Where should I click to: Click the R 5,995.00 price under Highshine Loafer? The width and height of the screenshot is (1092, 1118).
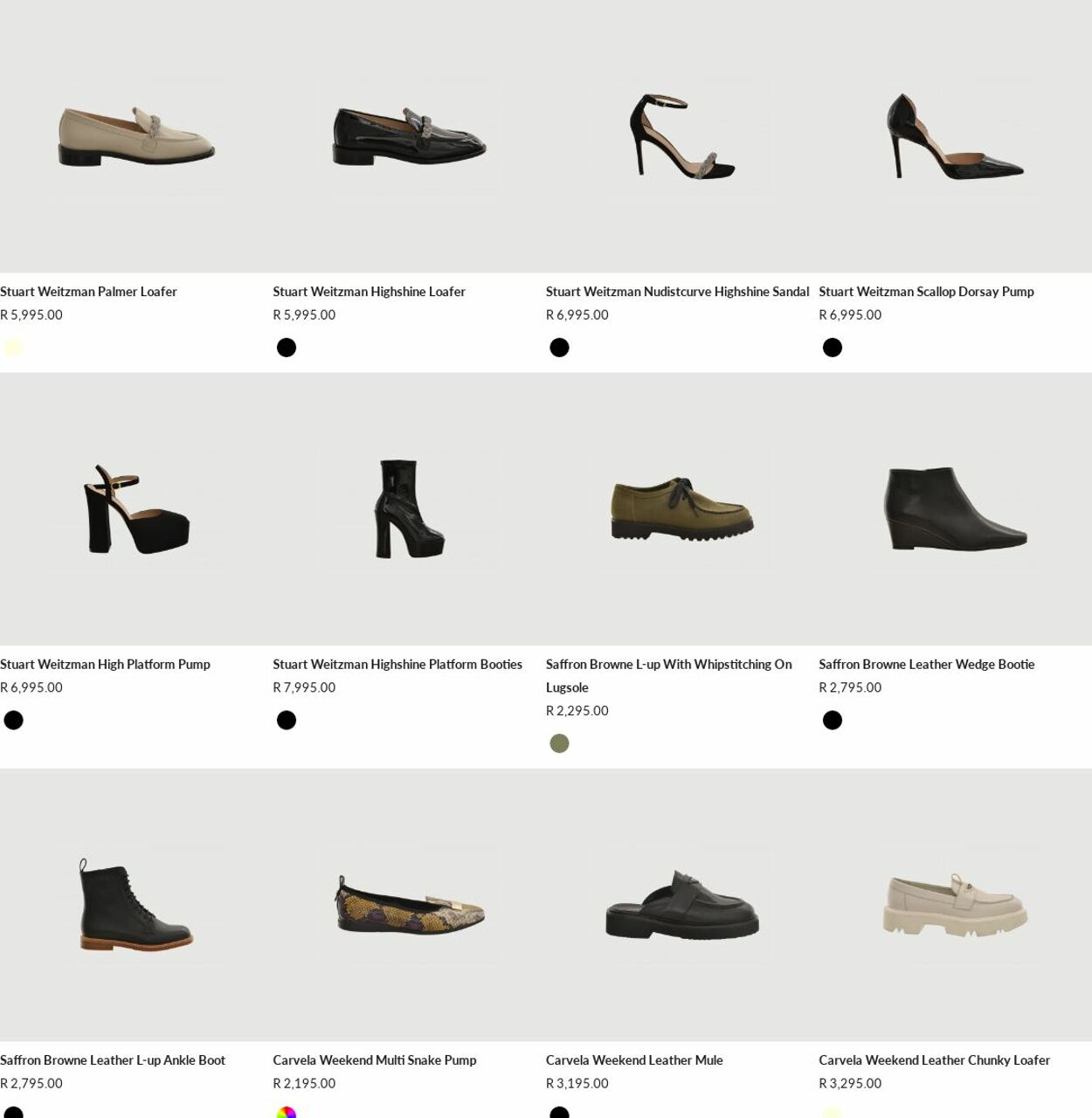304,315
